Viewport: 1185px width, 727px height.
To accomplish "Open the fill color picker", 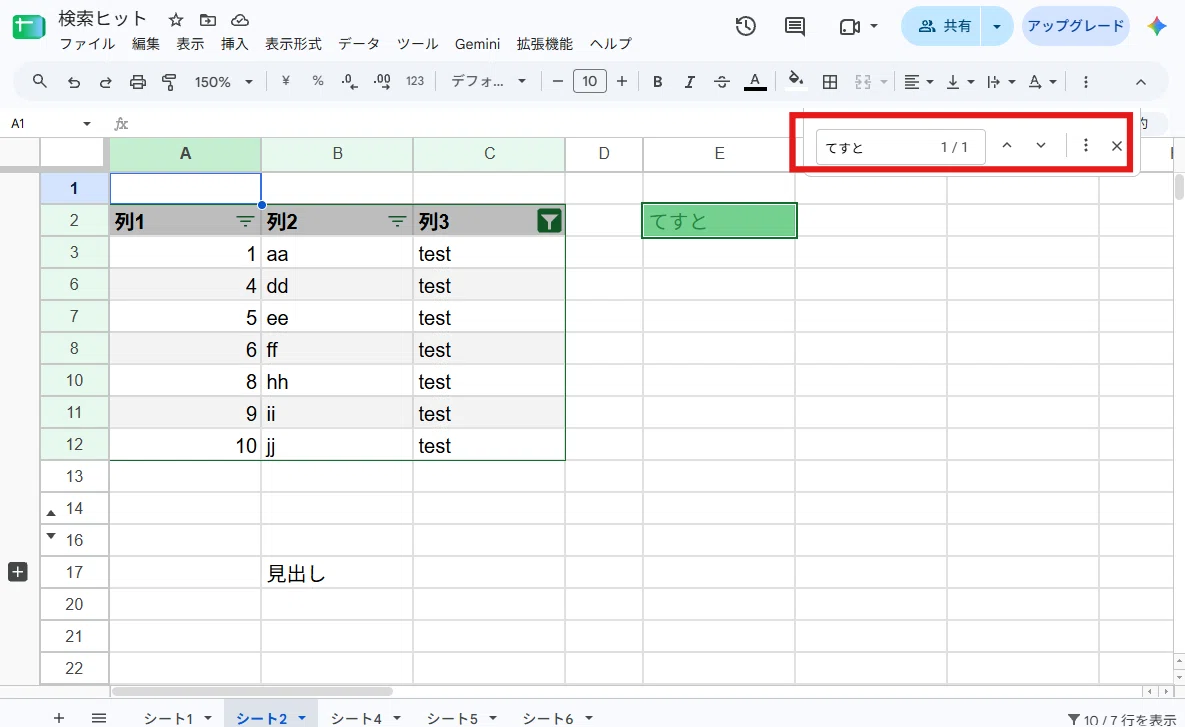I will tap(795, 81).
